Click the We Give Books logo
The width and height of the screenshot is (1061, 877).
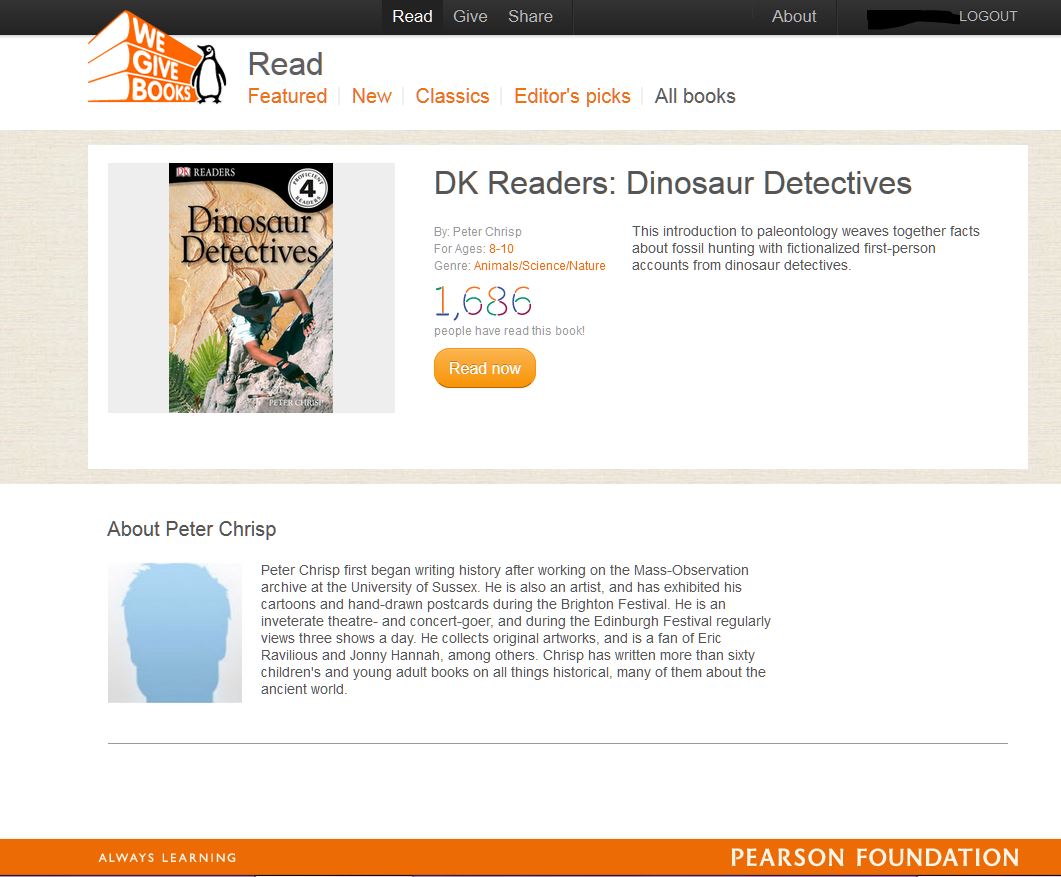(157, 58)
